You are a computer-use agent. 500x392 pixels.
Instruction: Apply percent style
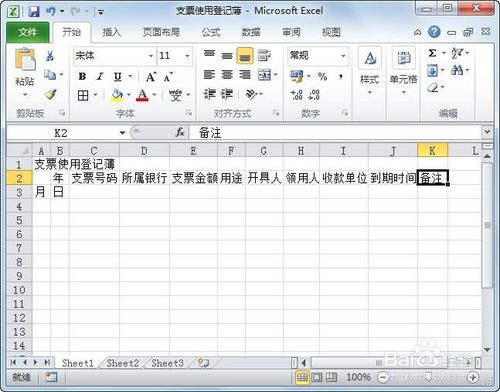click(322, 77)
